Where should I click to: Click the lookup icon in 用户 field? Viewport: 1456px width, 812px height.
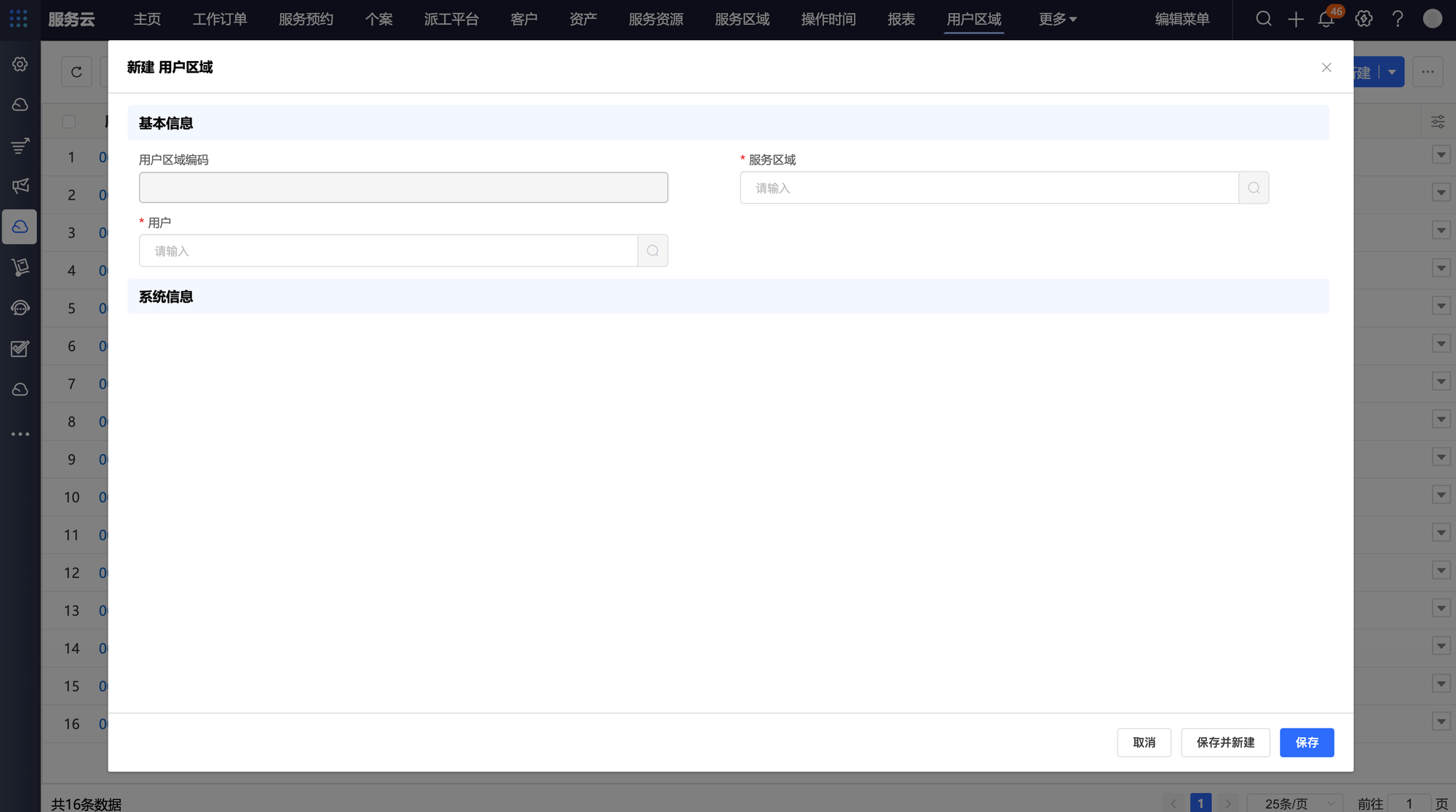tap(652, 251)
